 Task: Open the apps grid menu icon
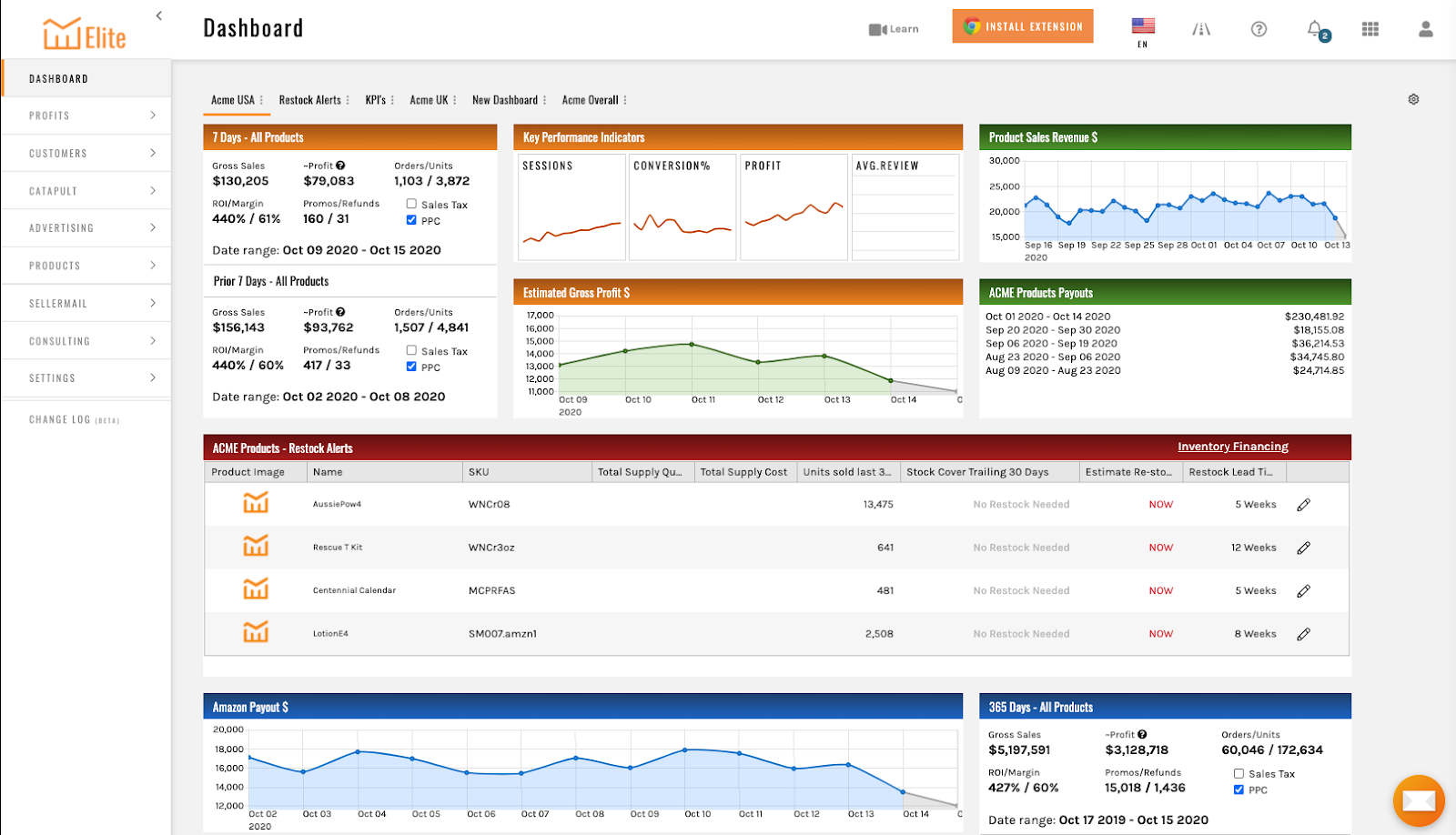[1370, 29]
